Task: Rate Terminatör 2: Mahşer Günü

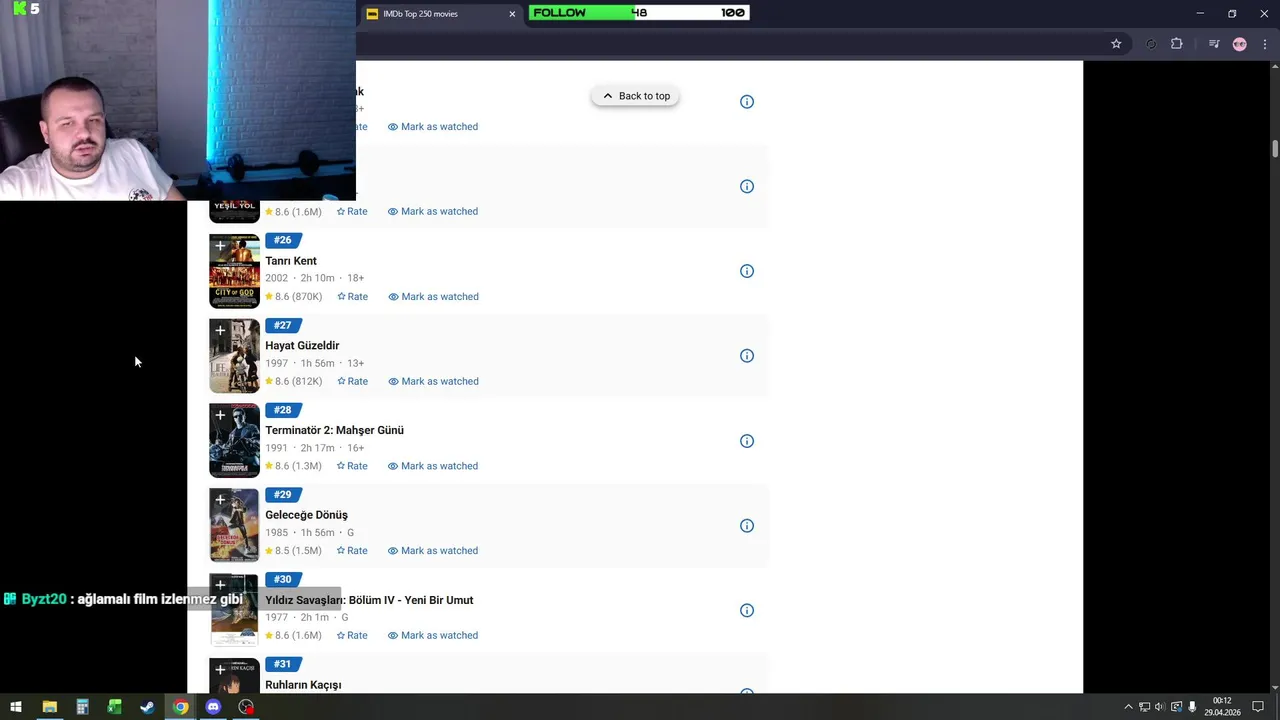Action: pyautogui.click(x=352, y=466)
